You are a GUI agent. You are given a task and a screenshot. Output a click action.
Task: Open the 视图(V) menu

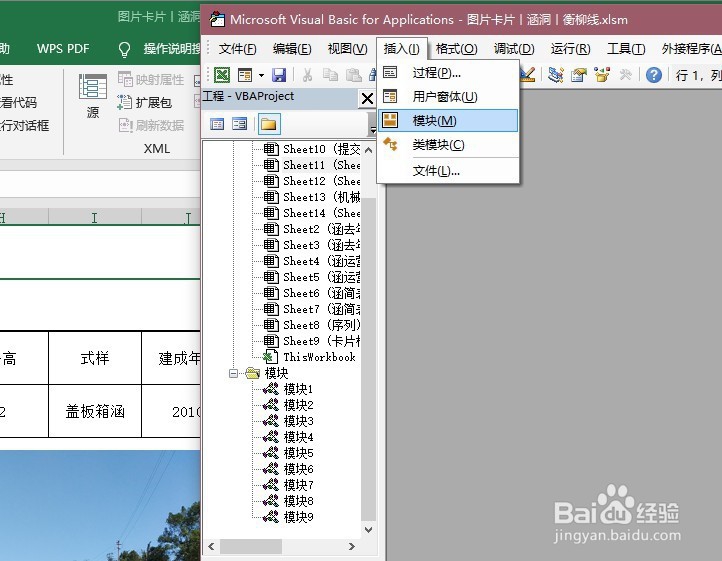(347, 48)
